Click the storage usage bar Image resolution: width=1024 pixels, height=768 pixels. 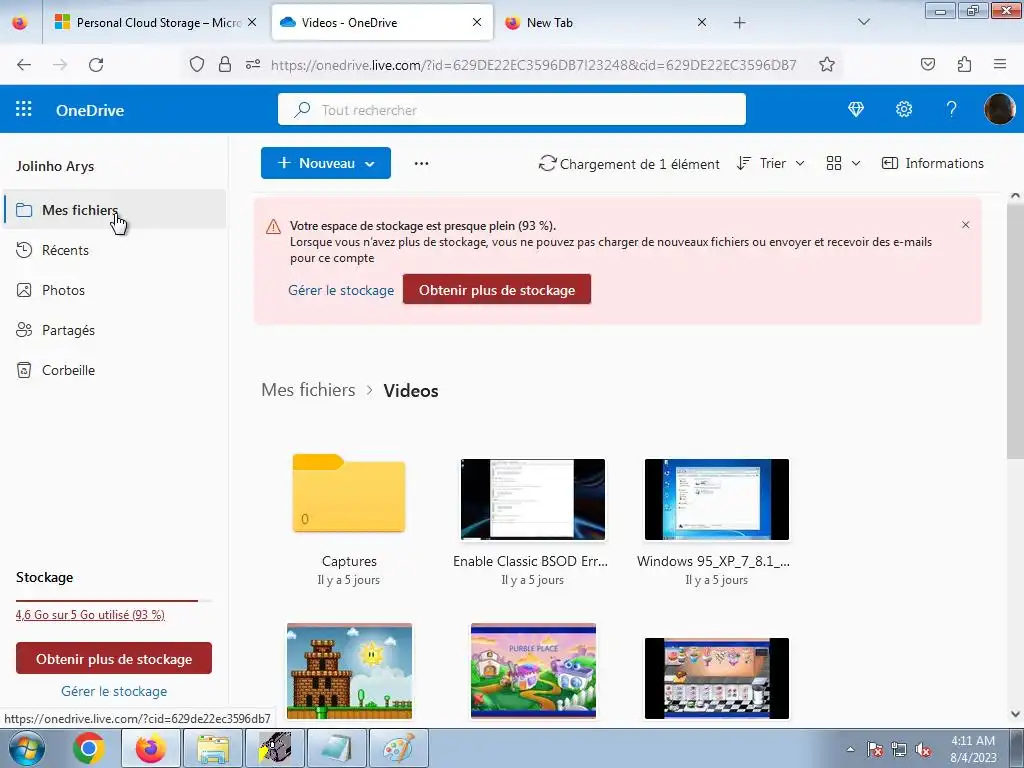pos(114,600)
